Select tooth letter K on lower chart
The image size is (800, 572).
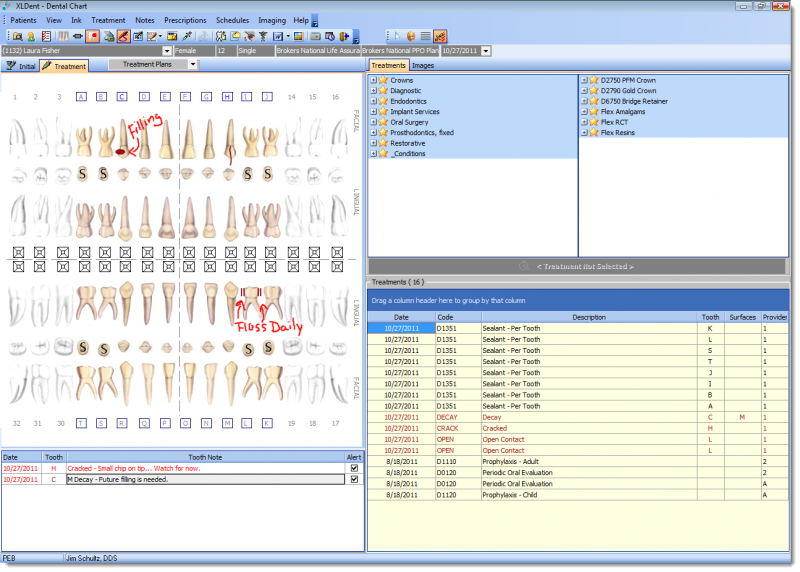[x=267, y=423]
